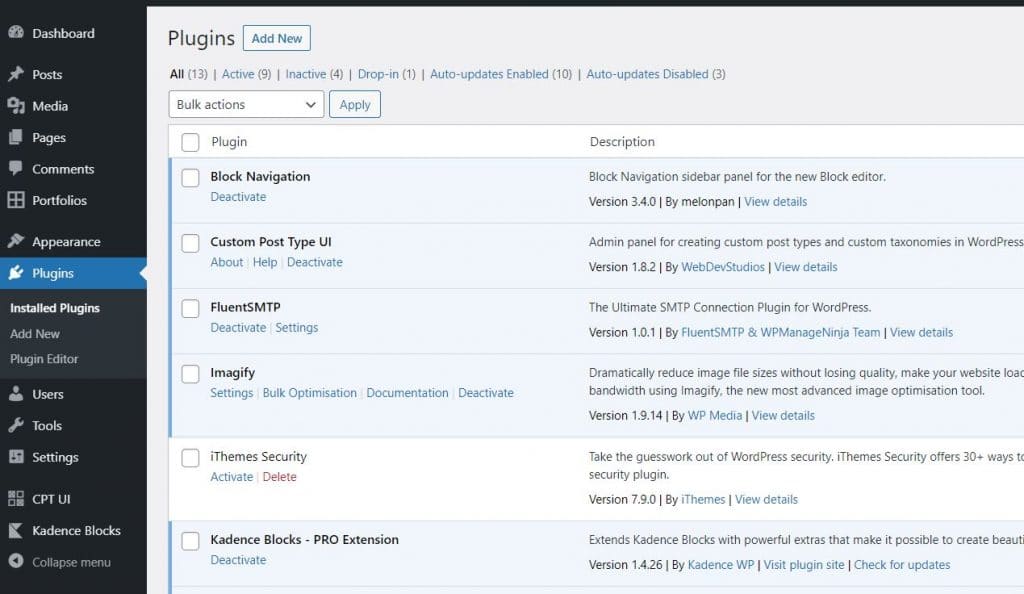
Task: Deactivate the FluentSMTP plugin
Action: coord(238,327)
